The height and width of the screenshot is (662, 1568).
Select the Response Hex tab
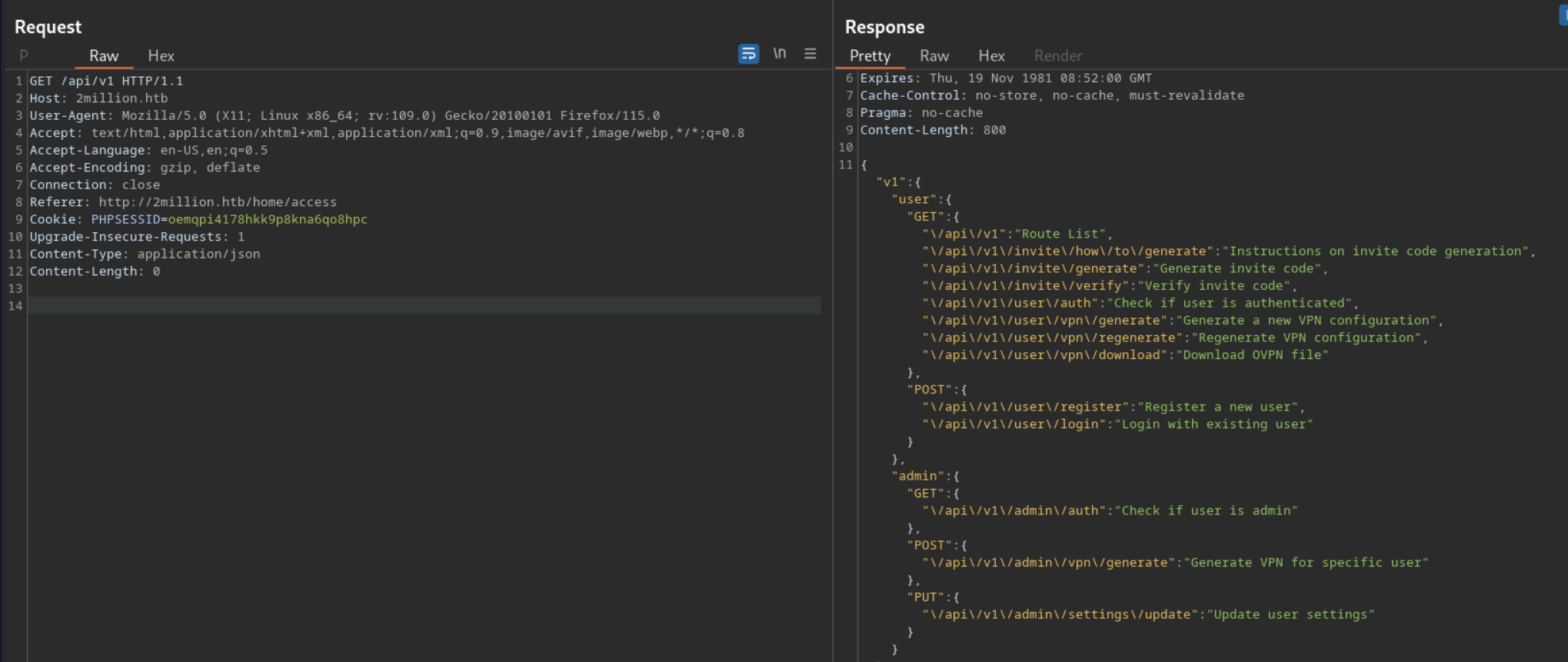[991, 56]
